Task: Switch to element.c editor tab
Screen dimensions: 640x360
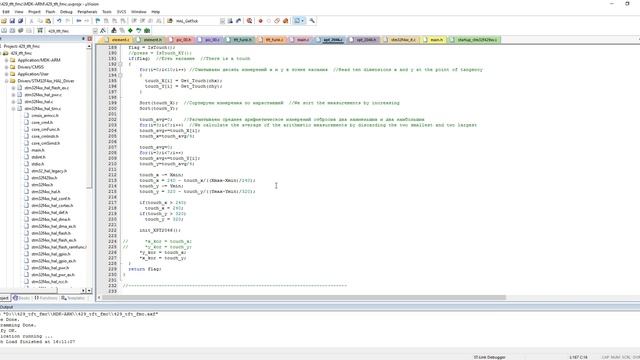Action: 117,40
